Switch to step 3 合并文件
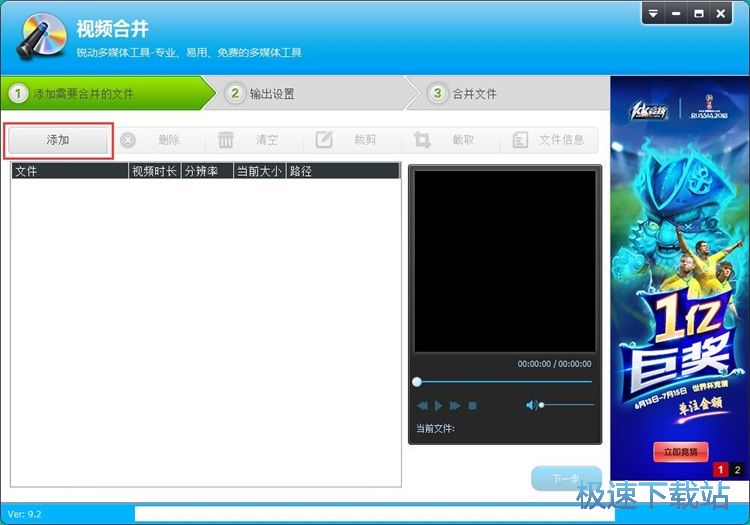 [x=507, y=93]
